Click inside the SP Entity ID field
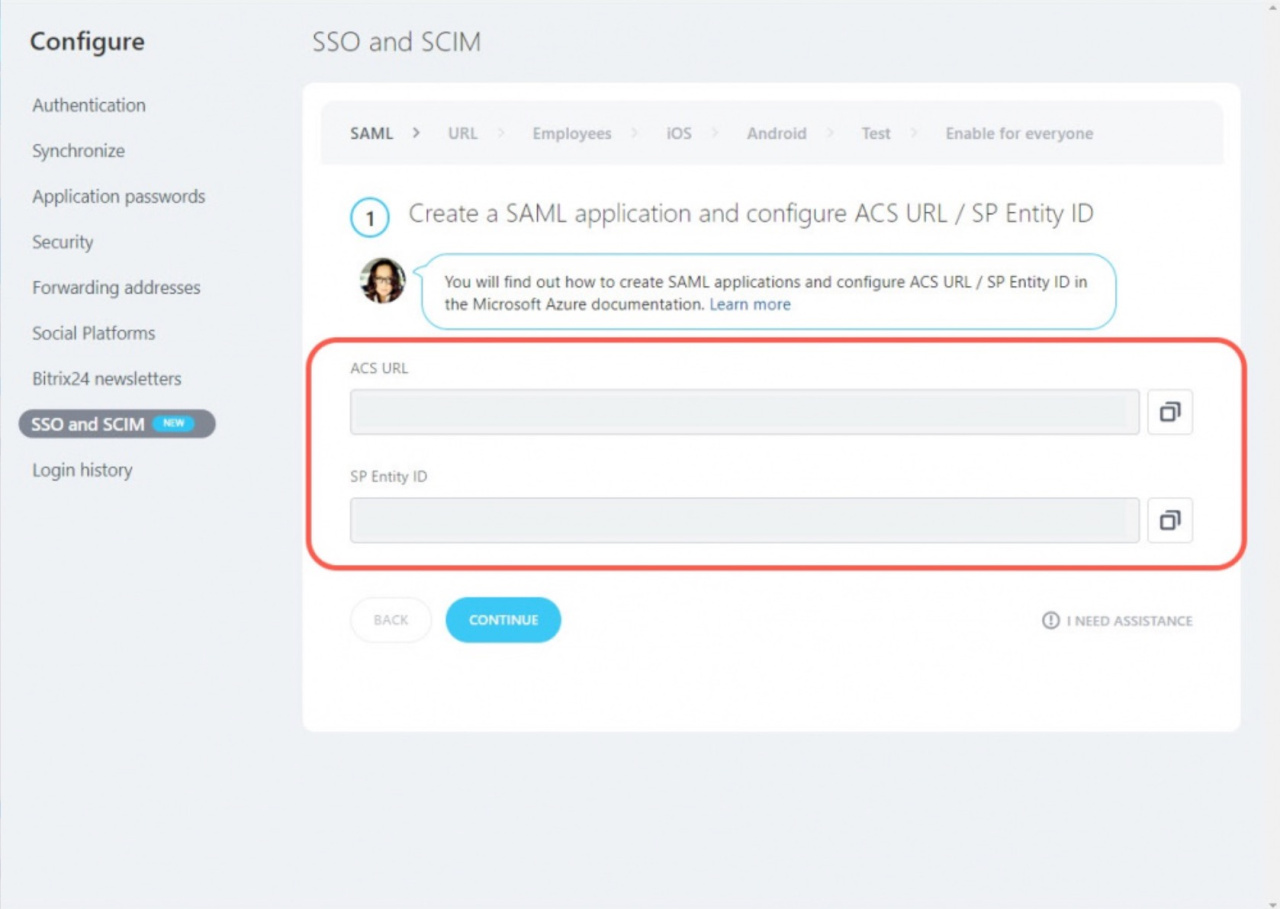The height and width of the screenshot is (909, 1280). click(x=744, y=520)
